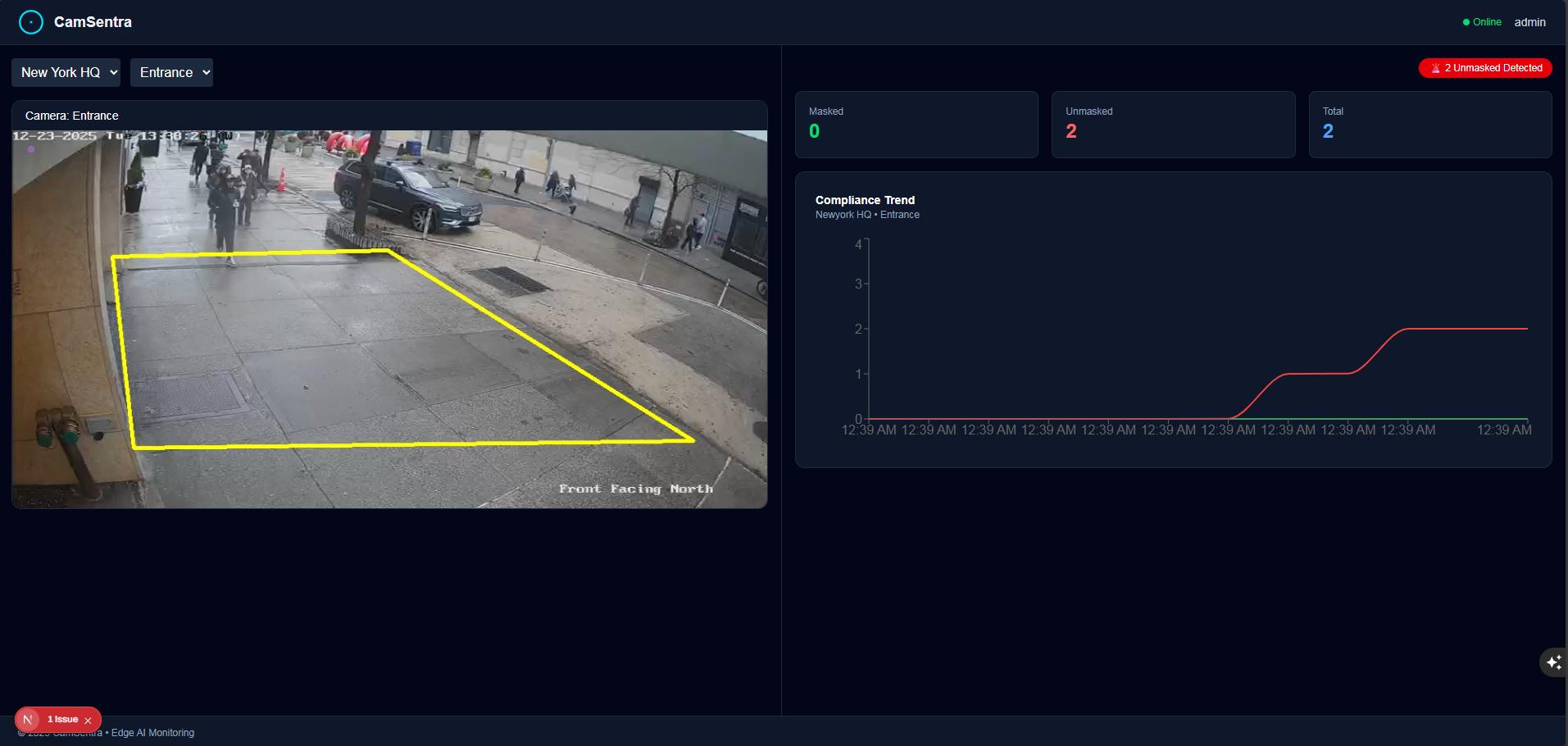Image resolution: width=1568 pixels, height=746 pixels.
Task: Open the sparkle AI assistant button
Action: pos(1554,662)
